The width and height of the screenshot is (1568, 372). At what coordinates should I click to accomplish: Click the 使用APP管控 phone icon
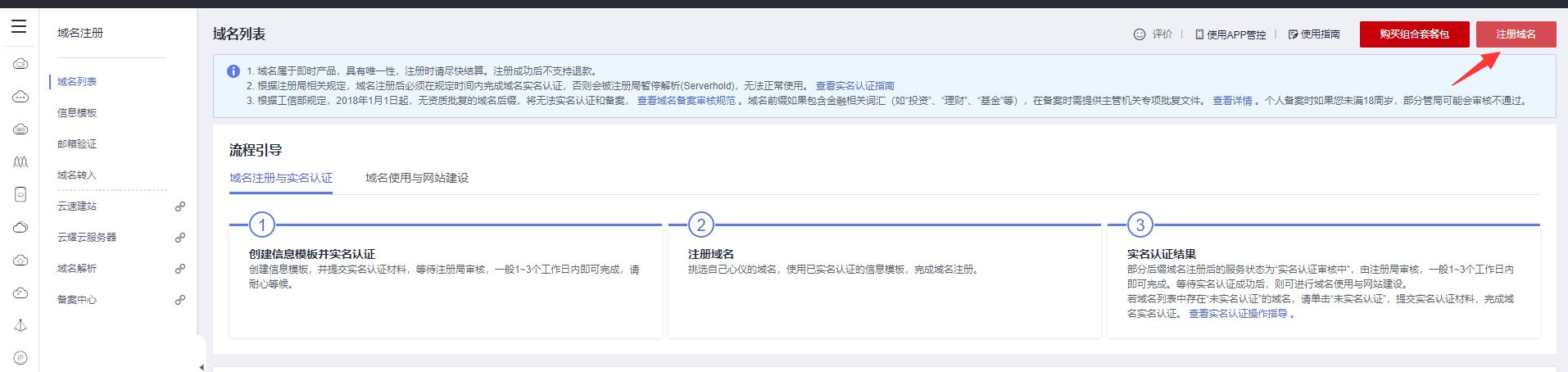1199,34
